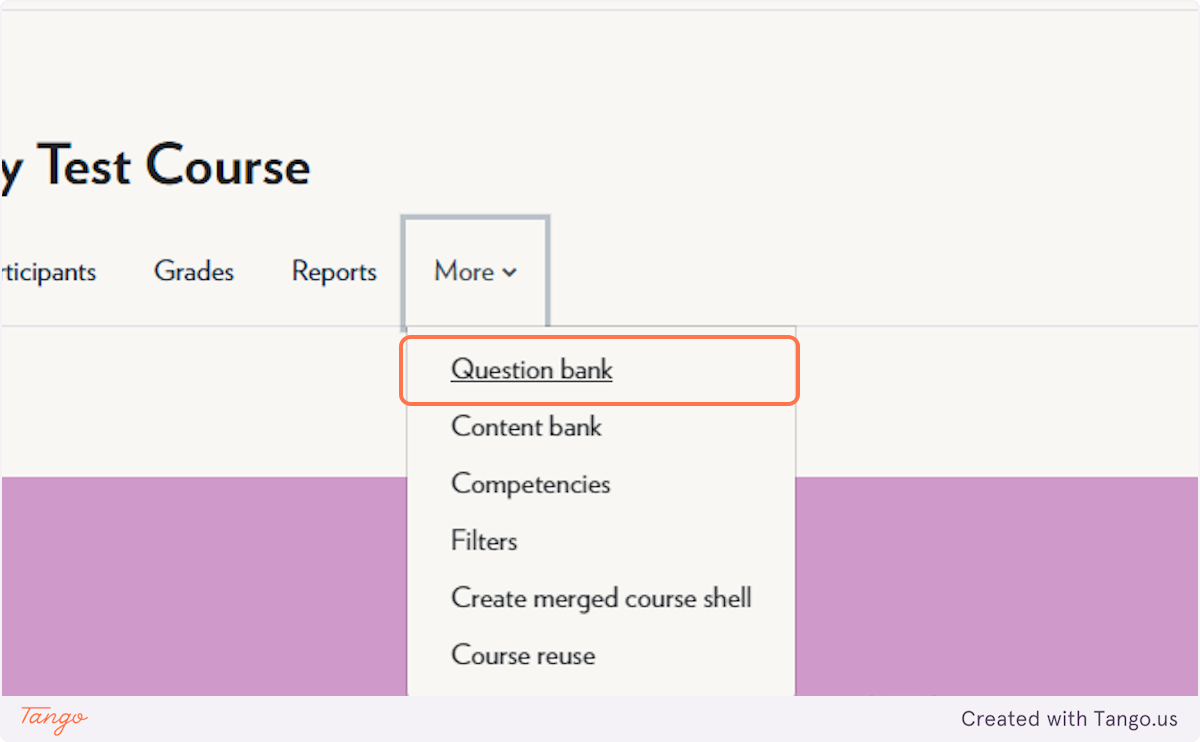The height and width of the screenshot is (742, 1200).
Task: Click the Tango logo in the footer
Action: [x=54, y=718]
